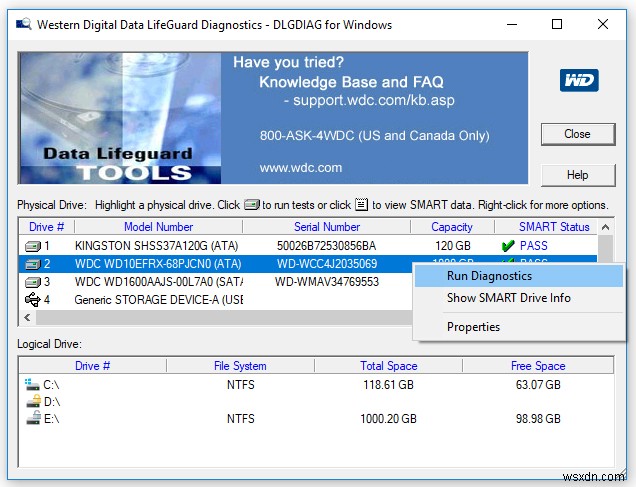This screenshot has height=487, width=636.
Task: Click the Free Space column header
Action: click(537, 366)
